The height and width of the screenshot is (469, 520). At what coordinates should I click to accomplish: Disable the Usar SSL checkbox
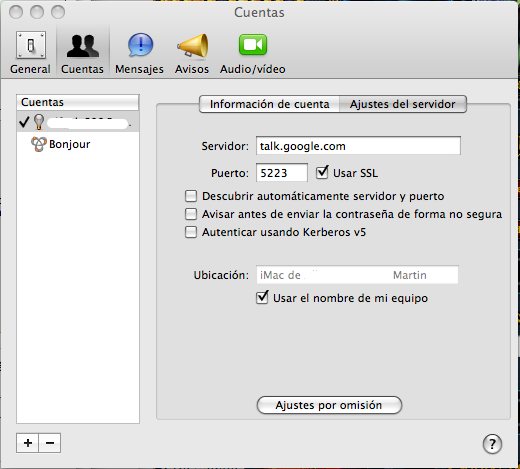(x=322, y=173)
